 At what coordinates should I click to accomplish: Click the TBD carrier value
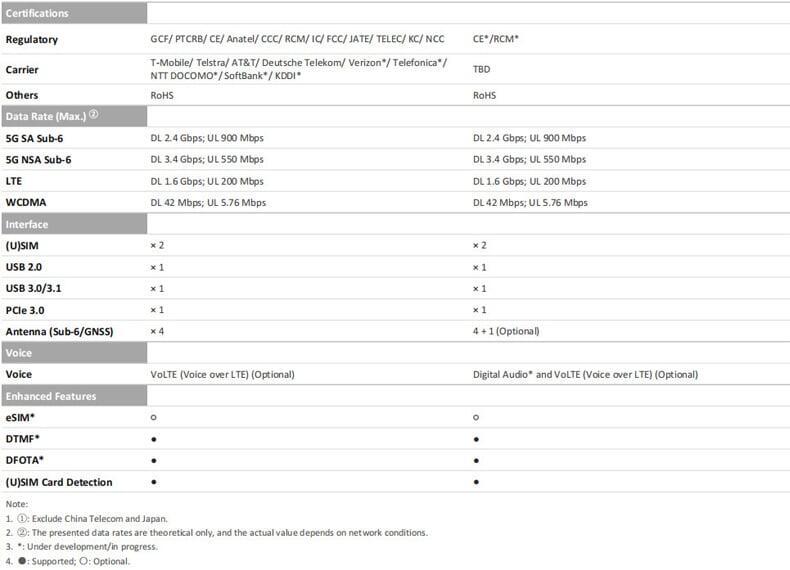(481, 69)
